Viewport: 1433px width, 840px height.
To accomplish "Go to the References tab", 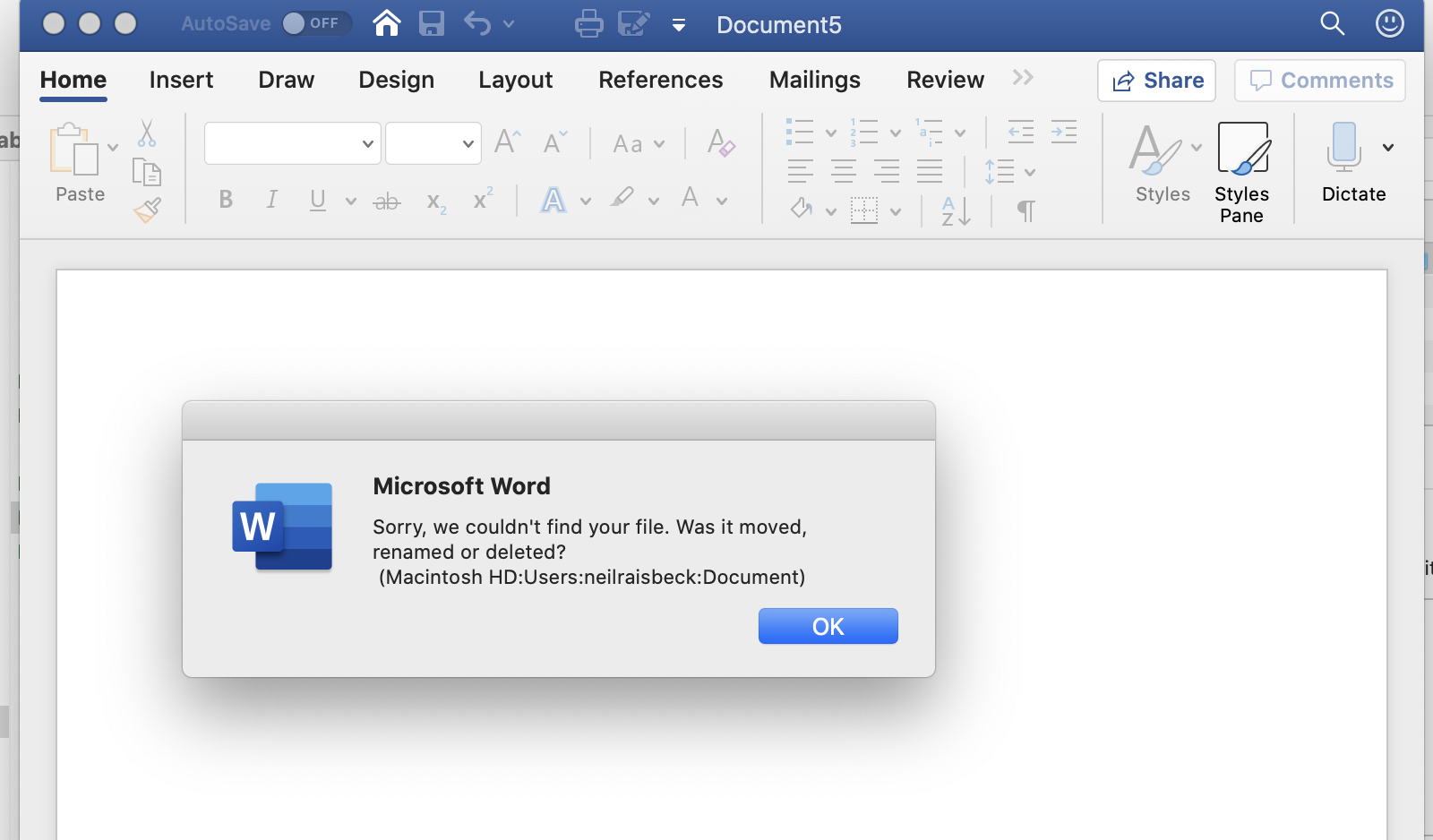I will click(661, 80).
